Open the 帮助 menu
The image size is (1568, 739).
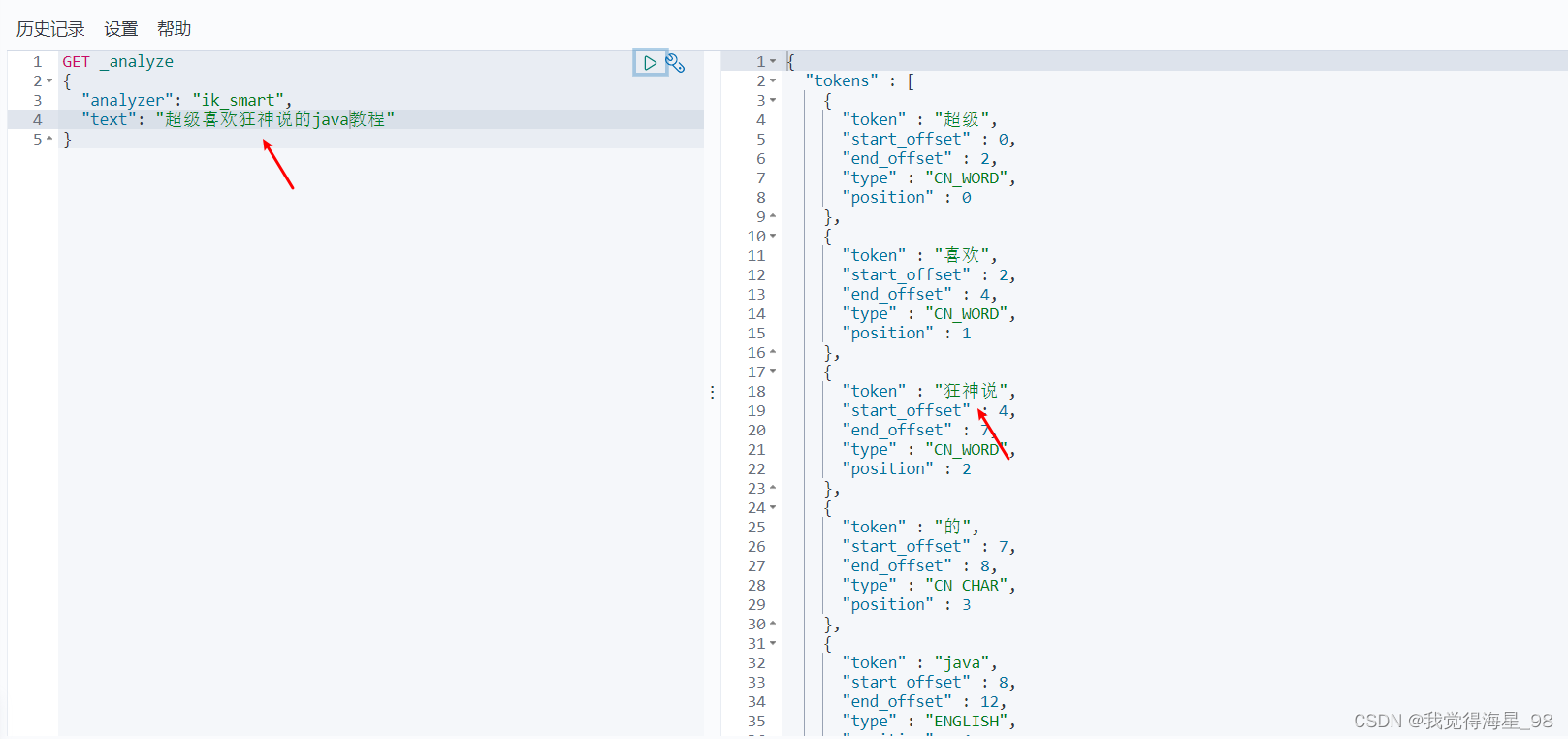175,29
